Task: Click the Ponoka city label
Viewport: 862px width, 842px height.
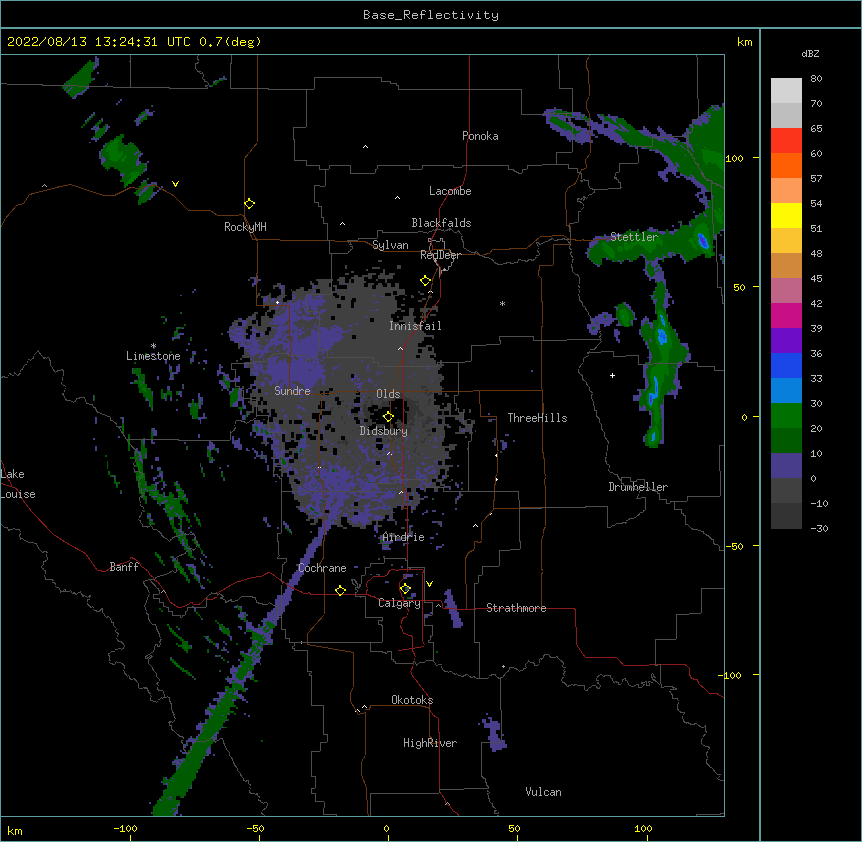Action: [480, 136]
